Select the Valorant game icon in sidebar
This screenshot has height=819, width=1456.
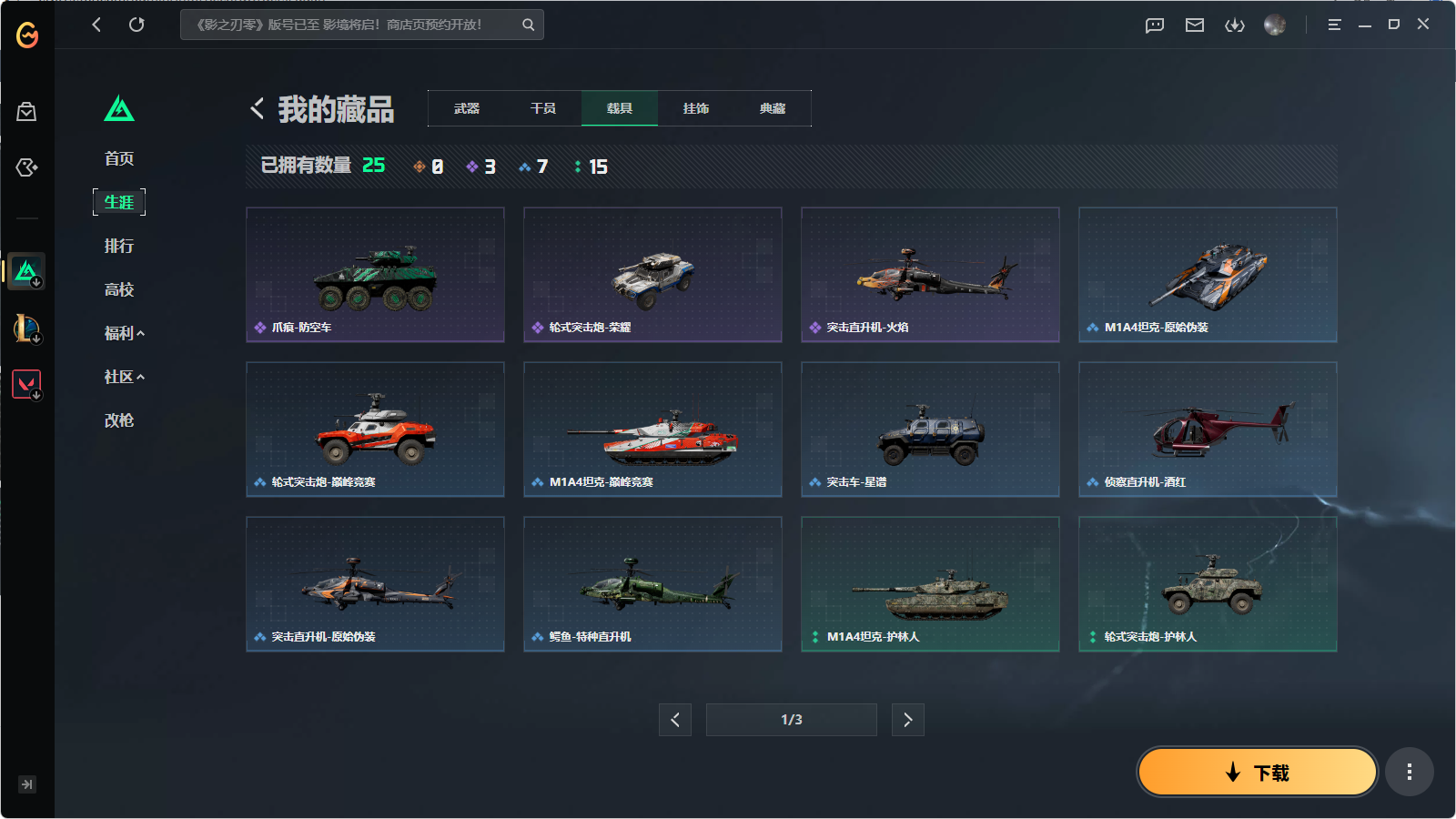[x=26, y=384]
